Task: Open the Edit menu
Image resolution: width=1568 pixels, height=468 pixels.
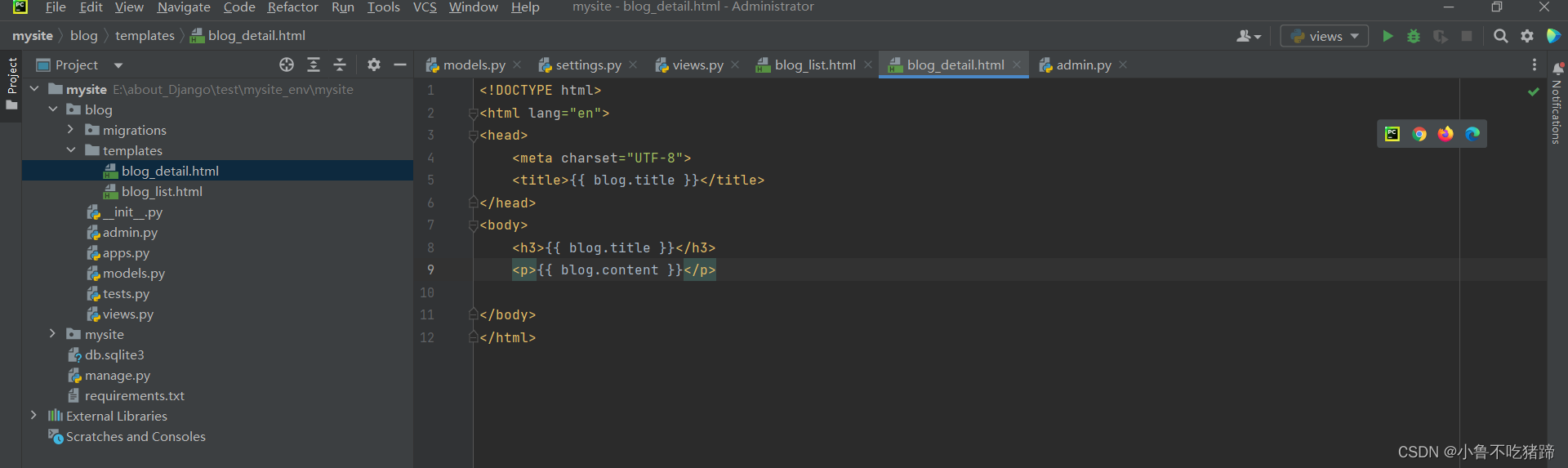Action: [x=91, y=7]
